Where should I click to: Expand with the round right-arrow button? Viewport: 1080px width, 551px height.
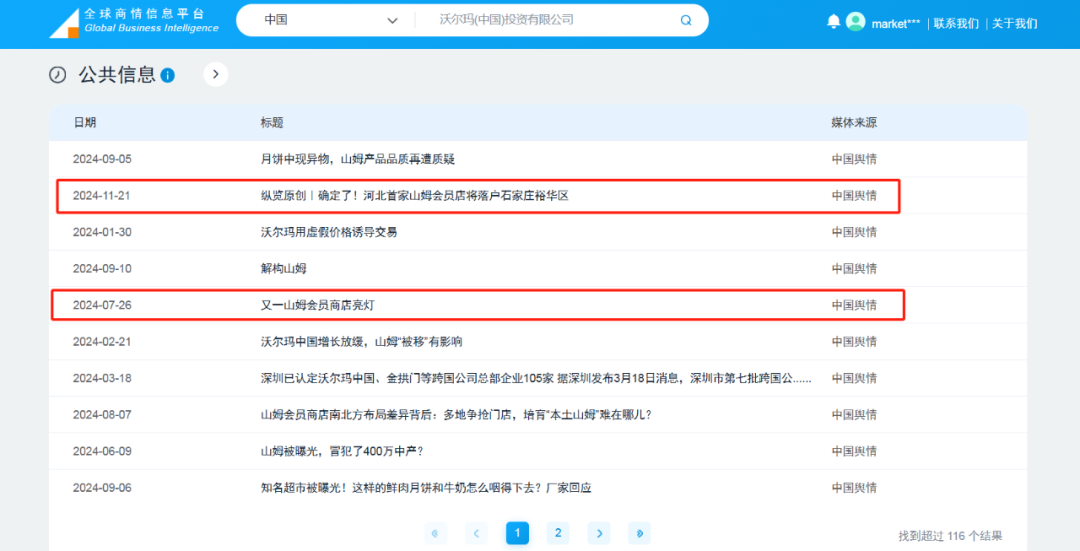coord(216,74)
